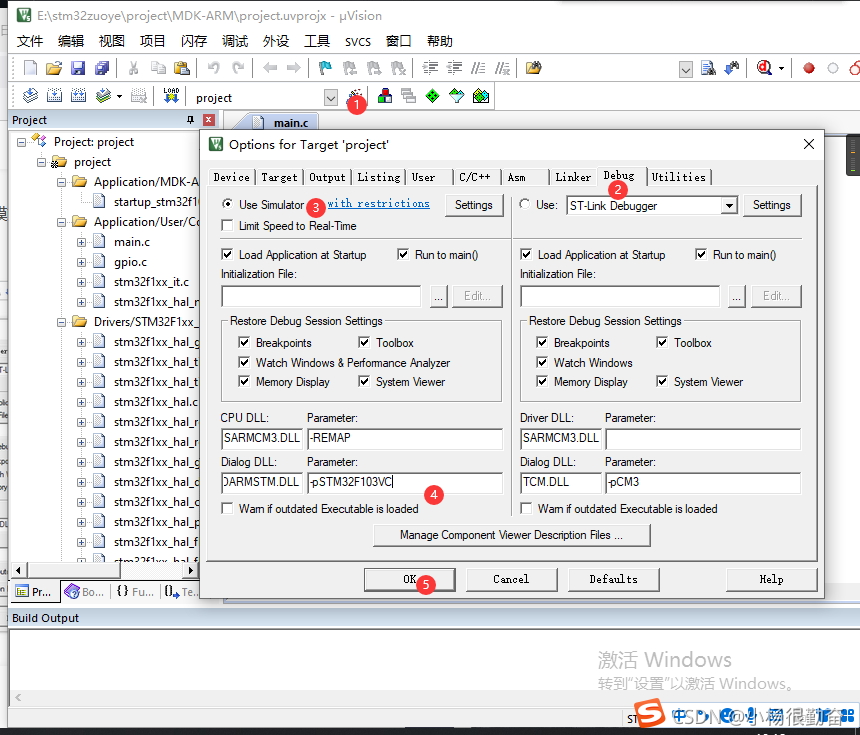
Task: Click the Download LOAD icon
Action: tap(171, 95)
